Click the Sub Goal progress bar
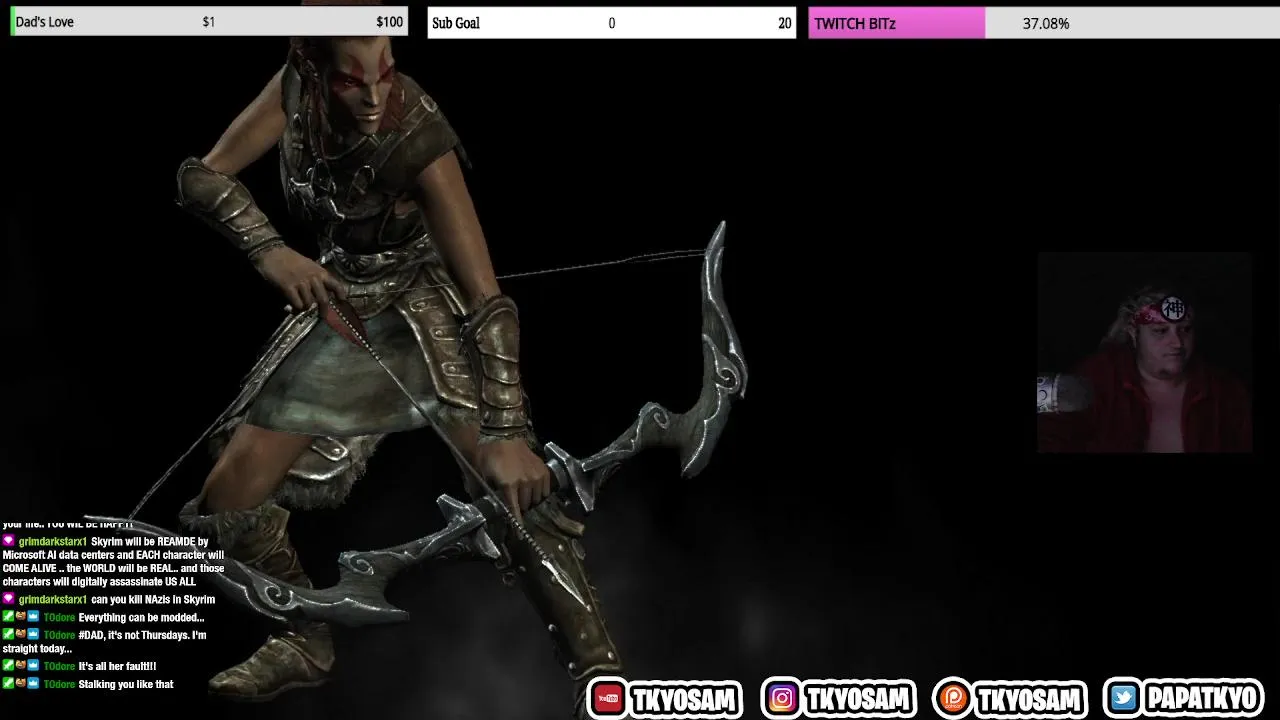Viewport: 1280px width, 720px height. 611,23
